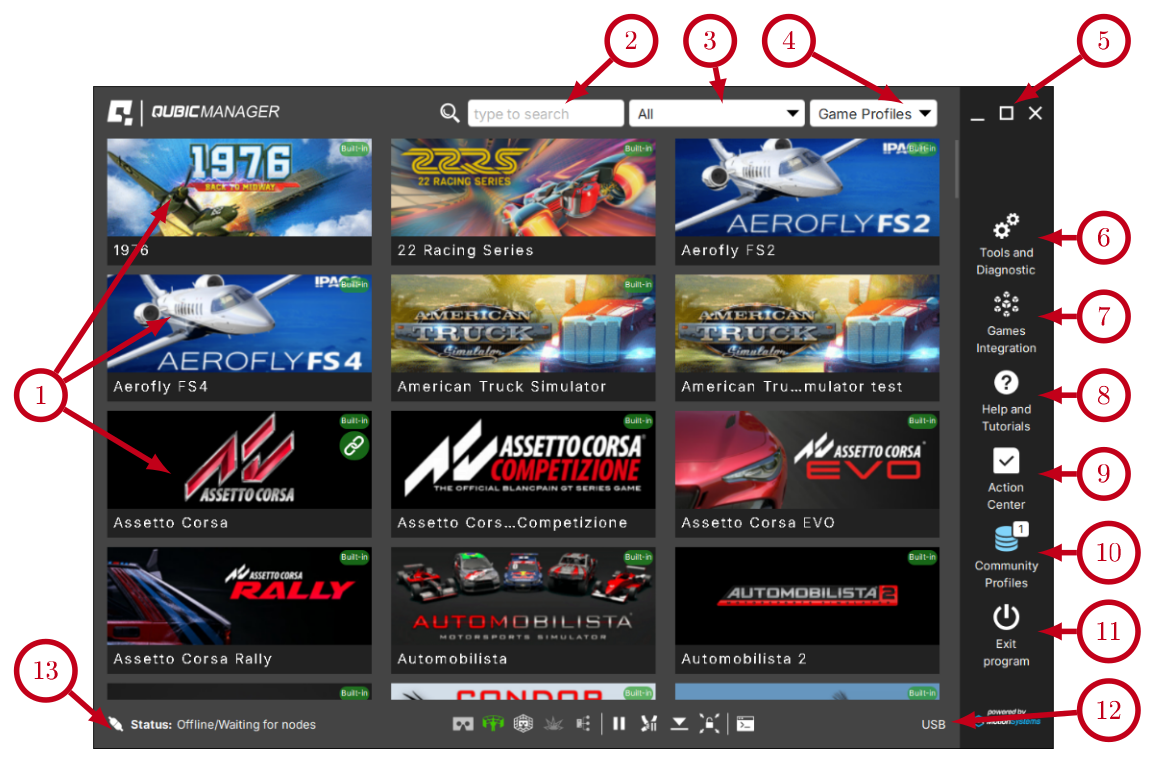Image resolution: width=1155 pixels, height=763 pixels.
Task: Open the Action Center
Action: [x=1006, y=478]
